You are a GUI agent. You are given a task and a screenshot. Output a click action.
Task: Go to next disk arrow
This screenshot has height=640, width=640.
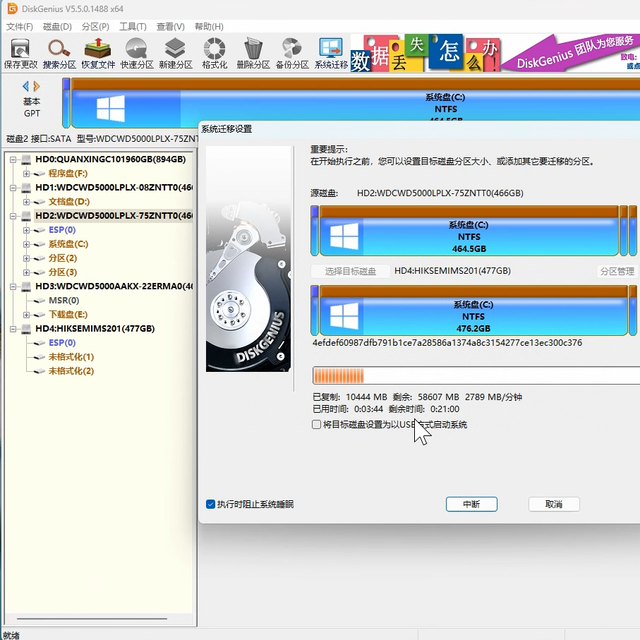click(37, 86)
